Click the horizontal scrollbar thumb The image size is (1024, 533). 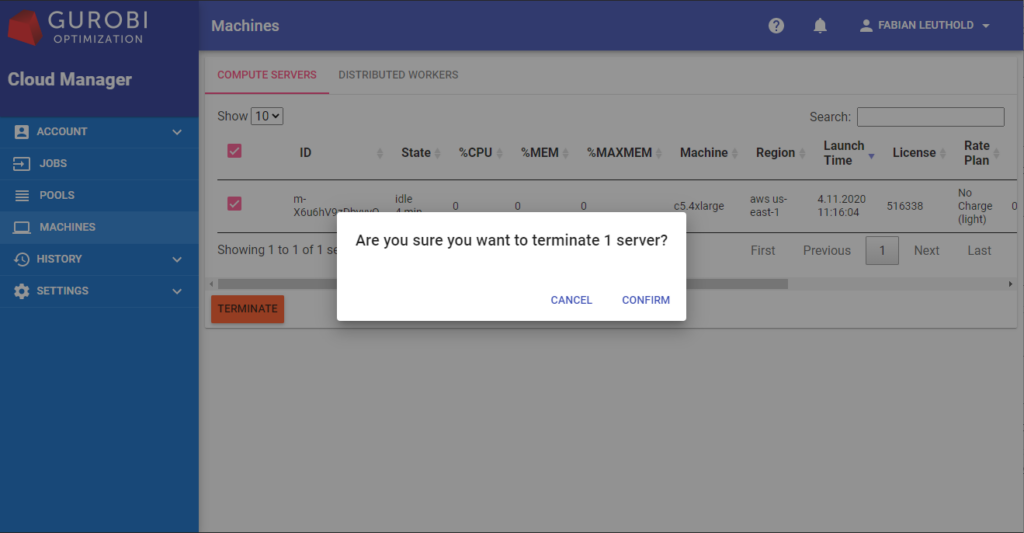[503, 284]
